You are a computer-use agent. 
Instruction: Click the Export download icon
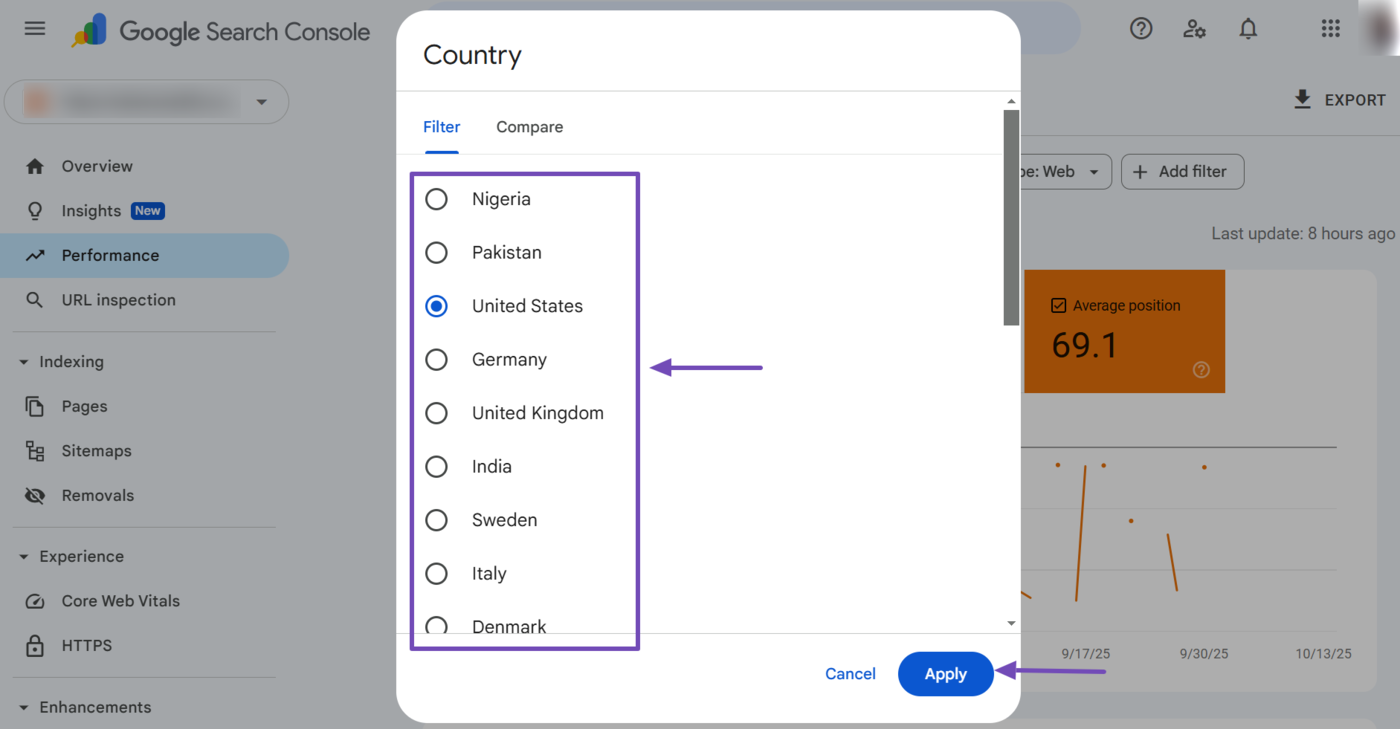point(1302,99)
